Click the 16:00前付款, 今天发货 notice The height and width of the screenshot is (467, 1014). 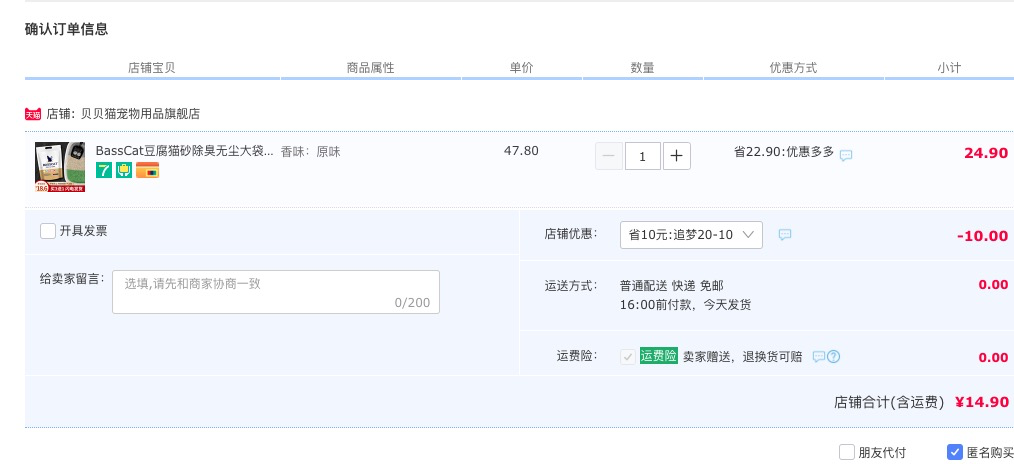coord(685,305)
